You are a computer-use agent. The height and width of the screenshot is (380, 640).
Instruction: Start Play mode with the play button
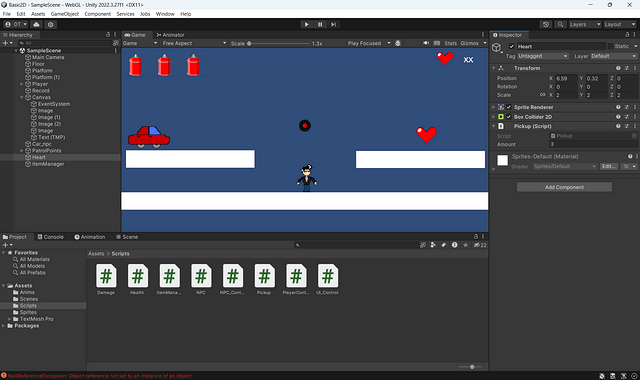point(307,24)
